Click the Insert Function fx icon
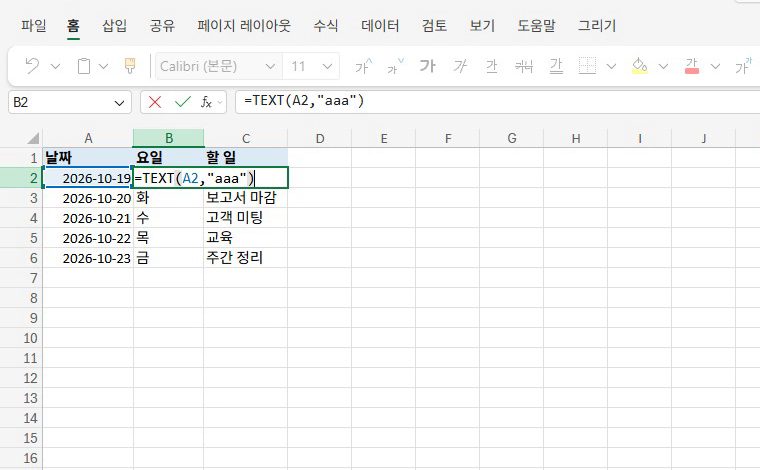 [x=206, y=102]
